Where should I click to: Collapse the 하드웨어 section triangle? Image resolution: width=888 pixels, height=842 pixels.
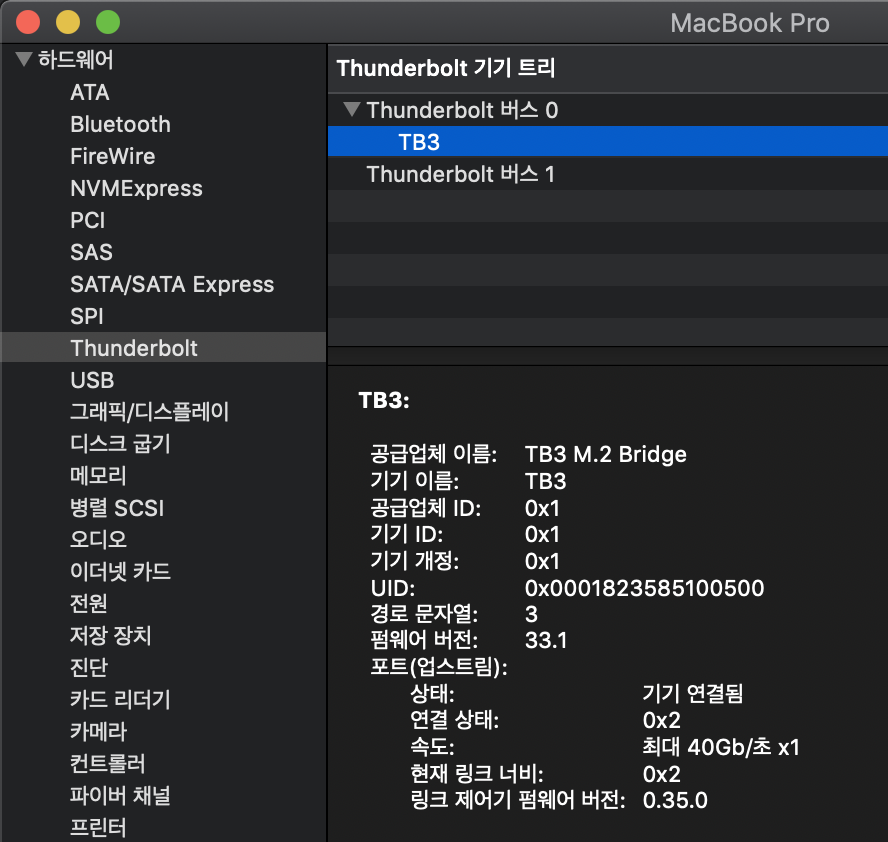point(24,59)
